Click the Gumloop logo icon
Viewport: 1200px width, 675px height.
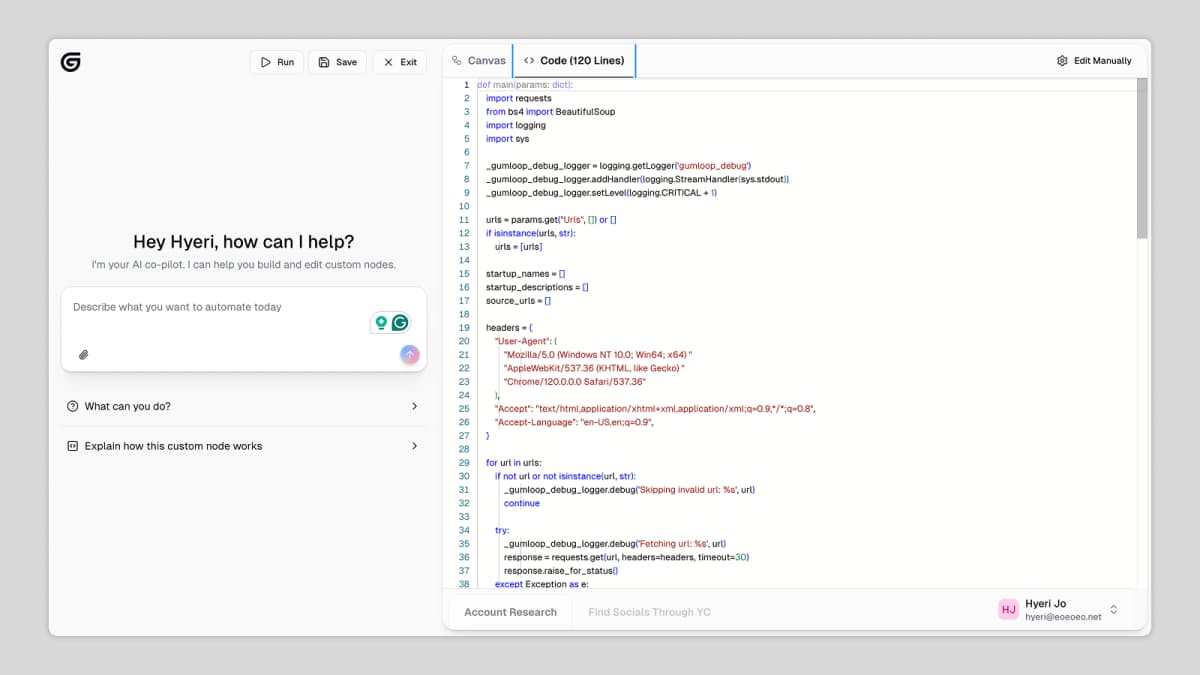tap(70, 62)
